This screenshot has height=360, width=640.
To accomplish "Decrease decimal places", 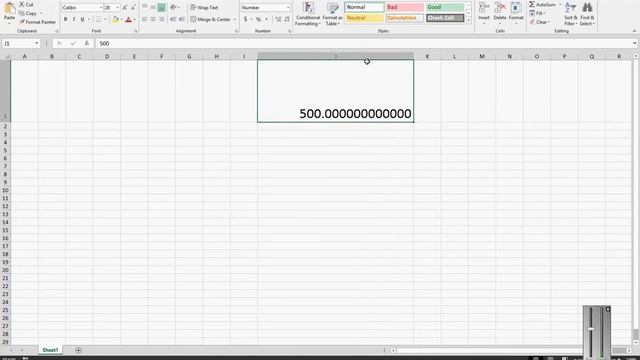I will coord(287,19).
